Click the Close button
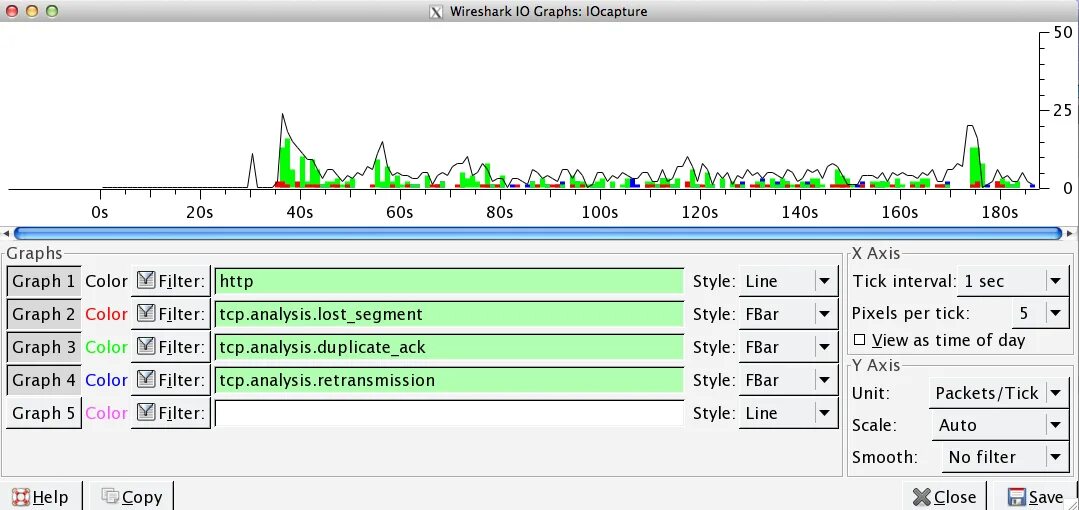1079x510 pixels. tap(944, 497)
